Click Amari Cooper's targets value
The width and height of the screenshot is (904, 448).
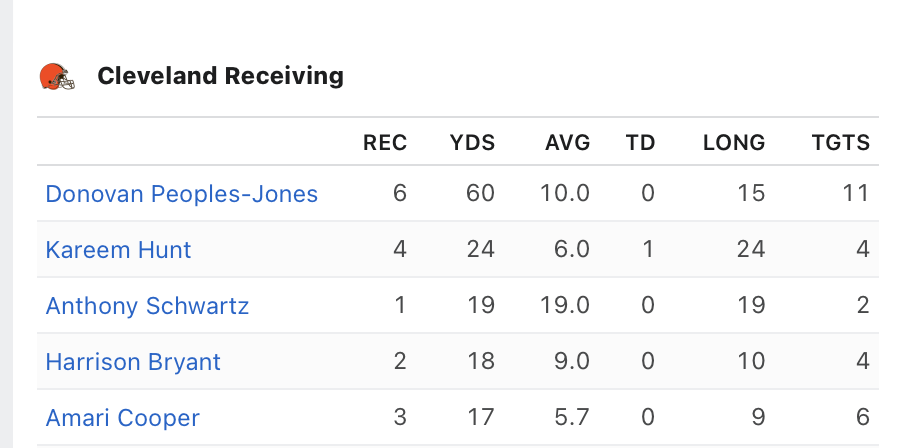tap(862, 417)
